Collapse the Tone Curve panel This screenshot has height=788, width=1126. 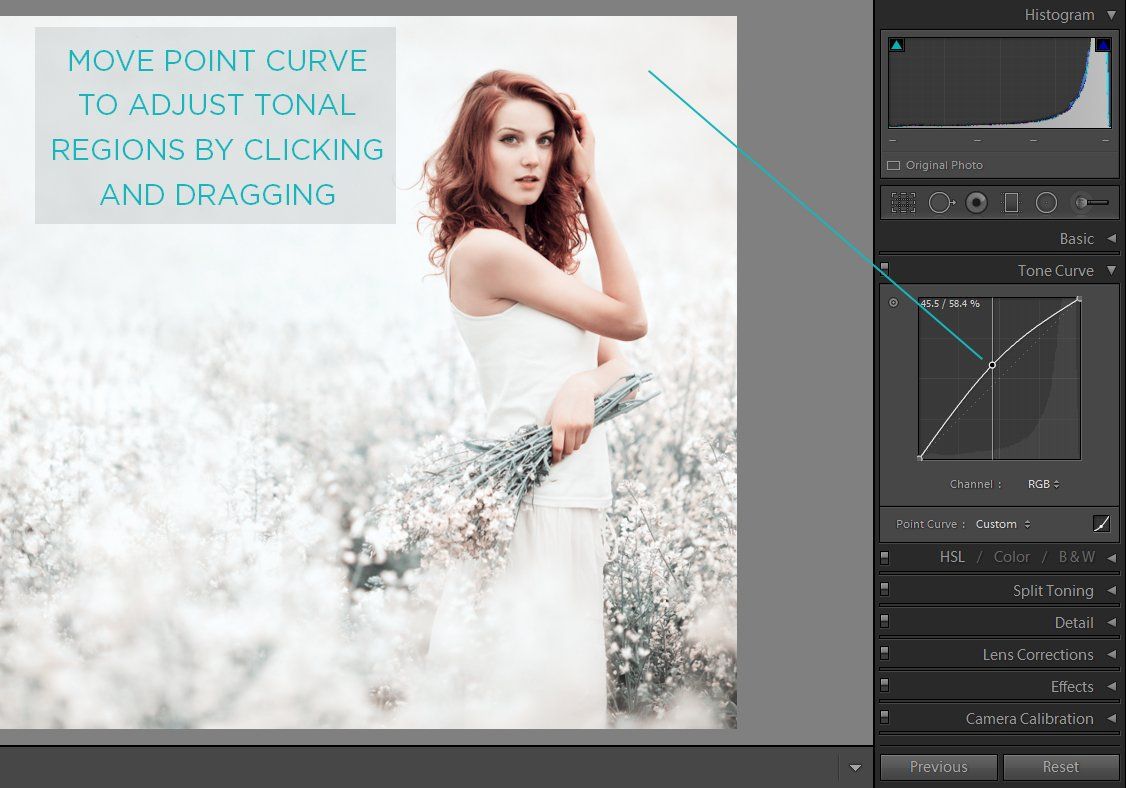pos(1112,270)
